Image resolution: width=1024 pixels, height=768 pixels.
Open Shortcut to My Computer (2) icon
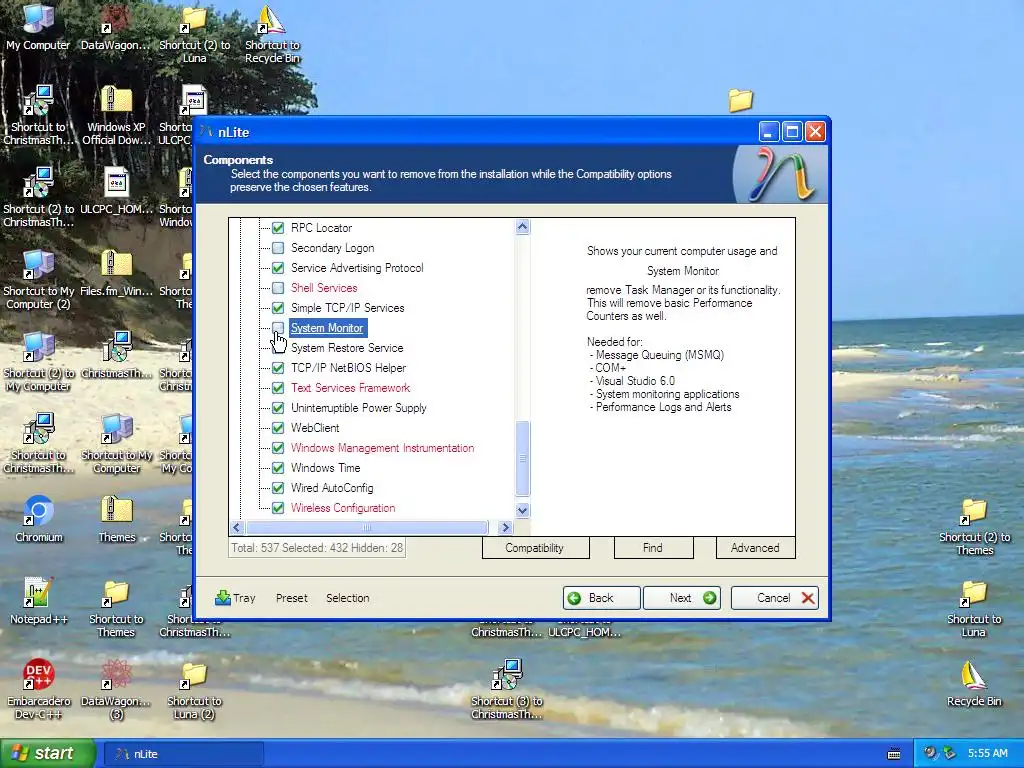click(39, 280)
